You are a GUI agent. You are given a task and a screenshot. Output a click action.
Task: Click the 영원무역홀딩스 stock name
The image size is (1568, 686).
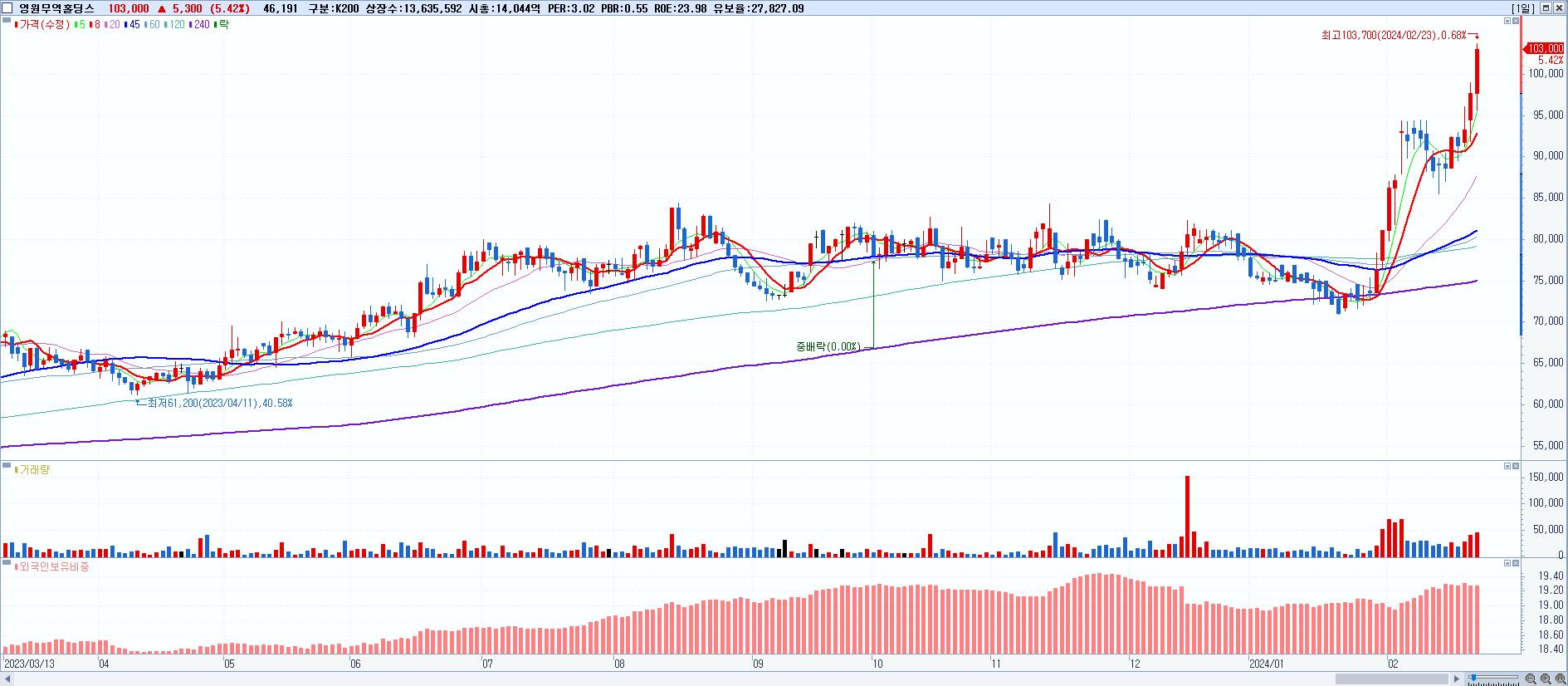coord(57,8)
